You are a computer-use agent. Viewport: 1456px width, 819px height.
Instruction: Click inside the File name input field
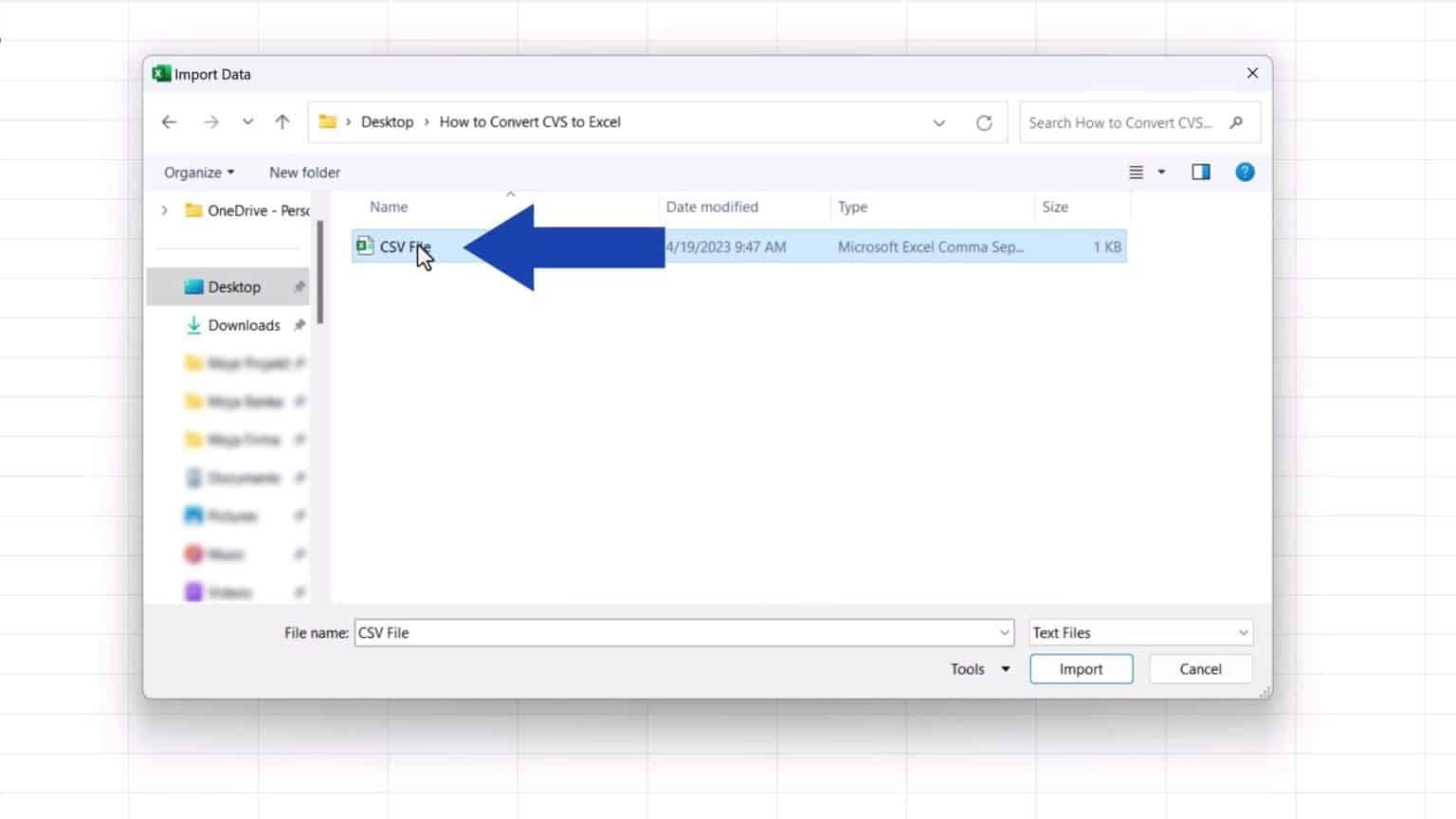pyautogui.click(x=664, y=632)
